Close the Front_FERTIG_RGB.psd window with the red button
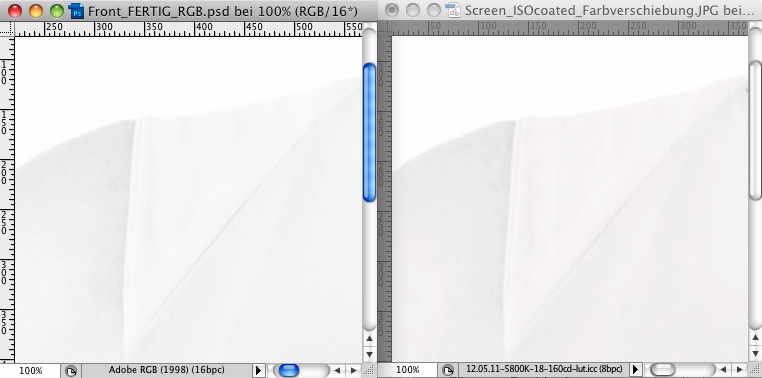 coord(15,10)
